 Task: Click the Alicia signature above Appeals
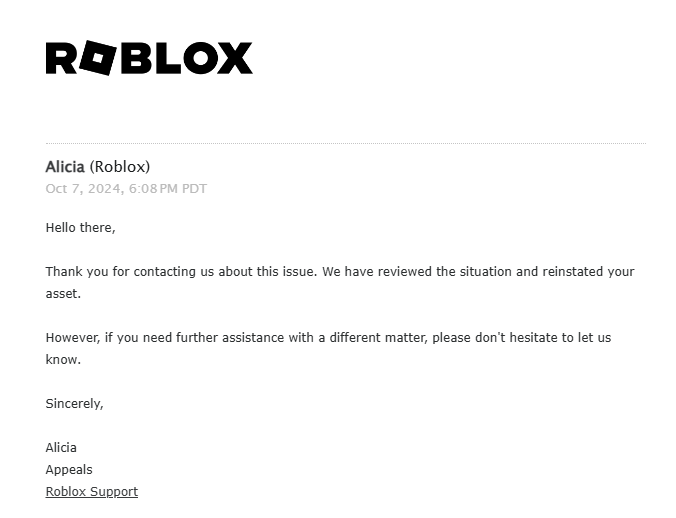coord(61,448)
